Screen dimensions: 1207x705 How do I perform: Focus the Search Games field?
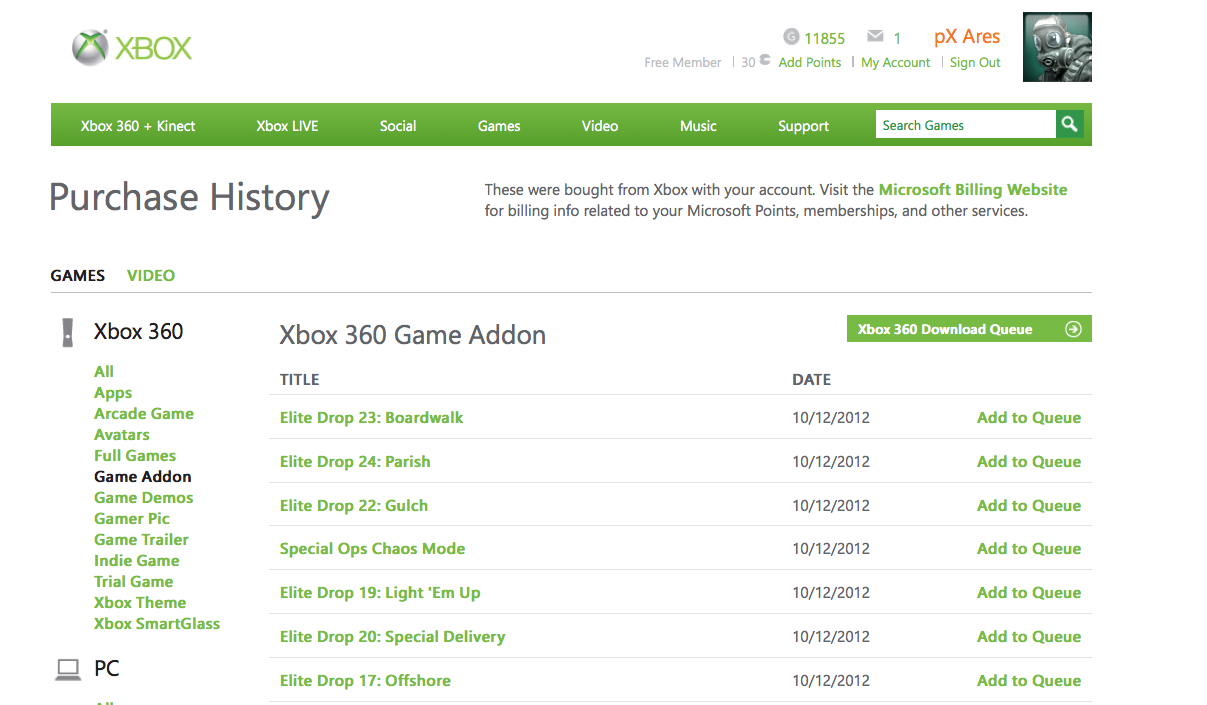966,125
